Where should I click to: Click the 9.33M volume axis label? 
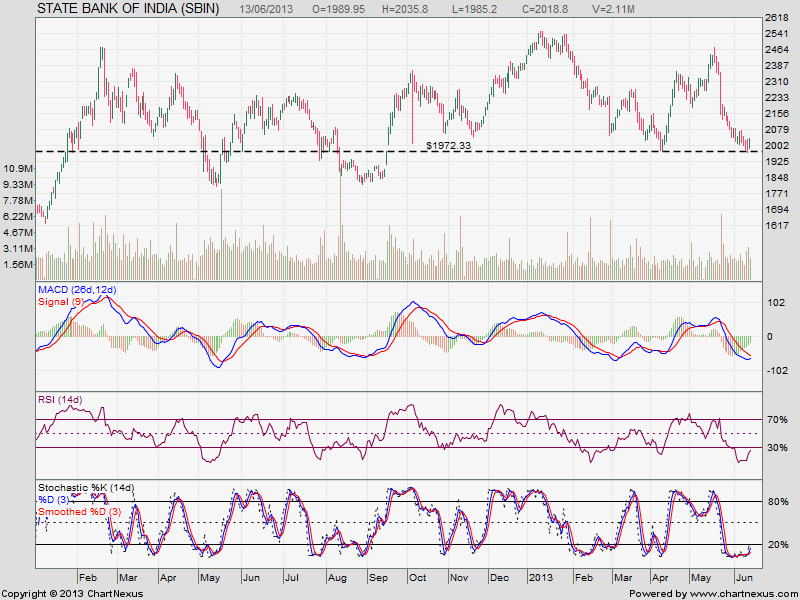18,184
